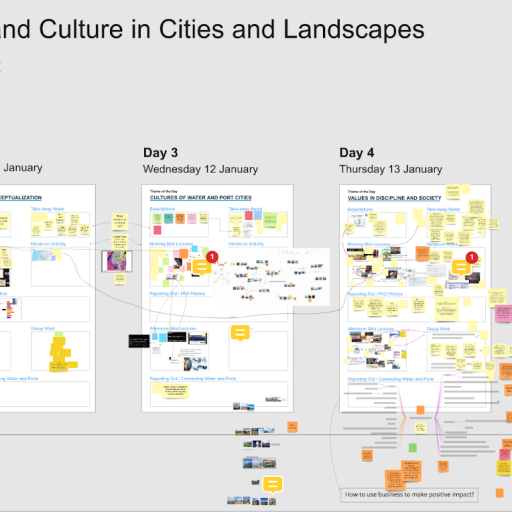
Task: Select the colorful pink map image thumbnail
Action: pyautogui.click(x=117, y=261)
